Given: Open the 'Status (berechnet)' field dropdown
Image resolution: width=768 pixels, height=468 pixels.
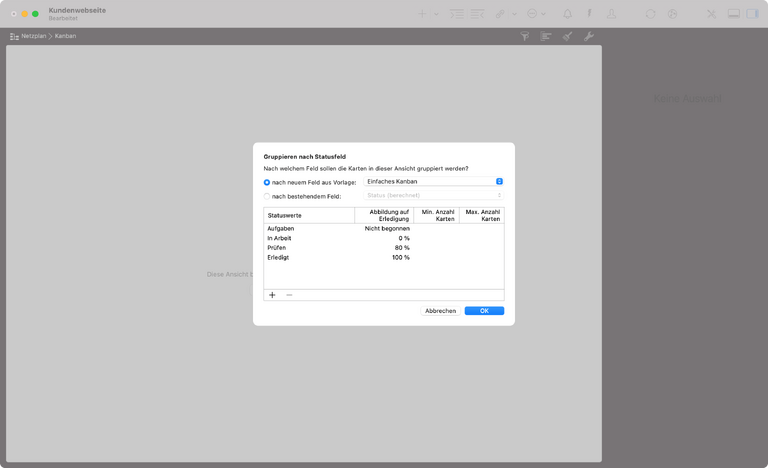Looking at the screenshot, I should pyautogui.click(x=433, y=195).
